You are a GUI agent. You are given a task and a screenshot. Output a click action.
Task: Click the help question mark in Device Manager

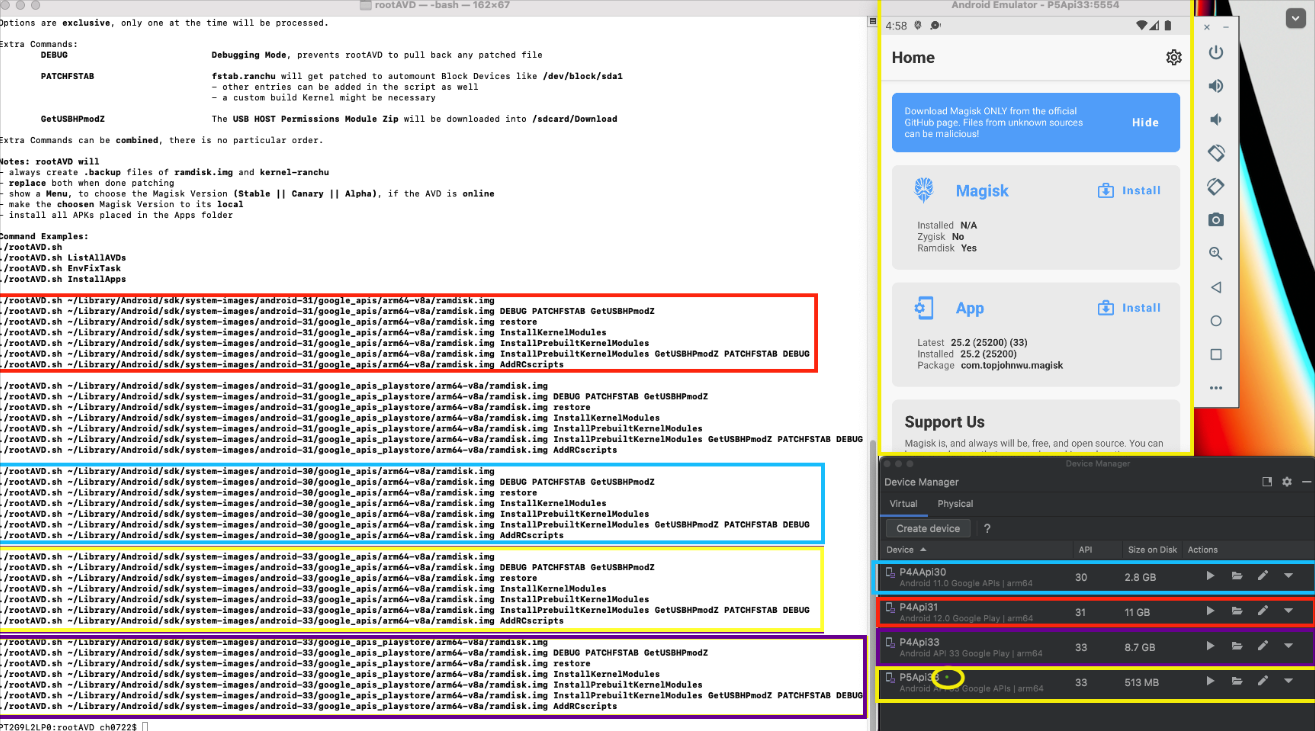point(987,528)
